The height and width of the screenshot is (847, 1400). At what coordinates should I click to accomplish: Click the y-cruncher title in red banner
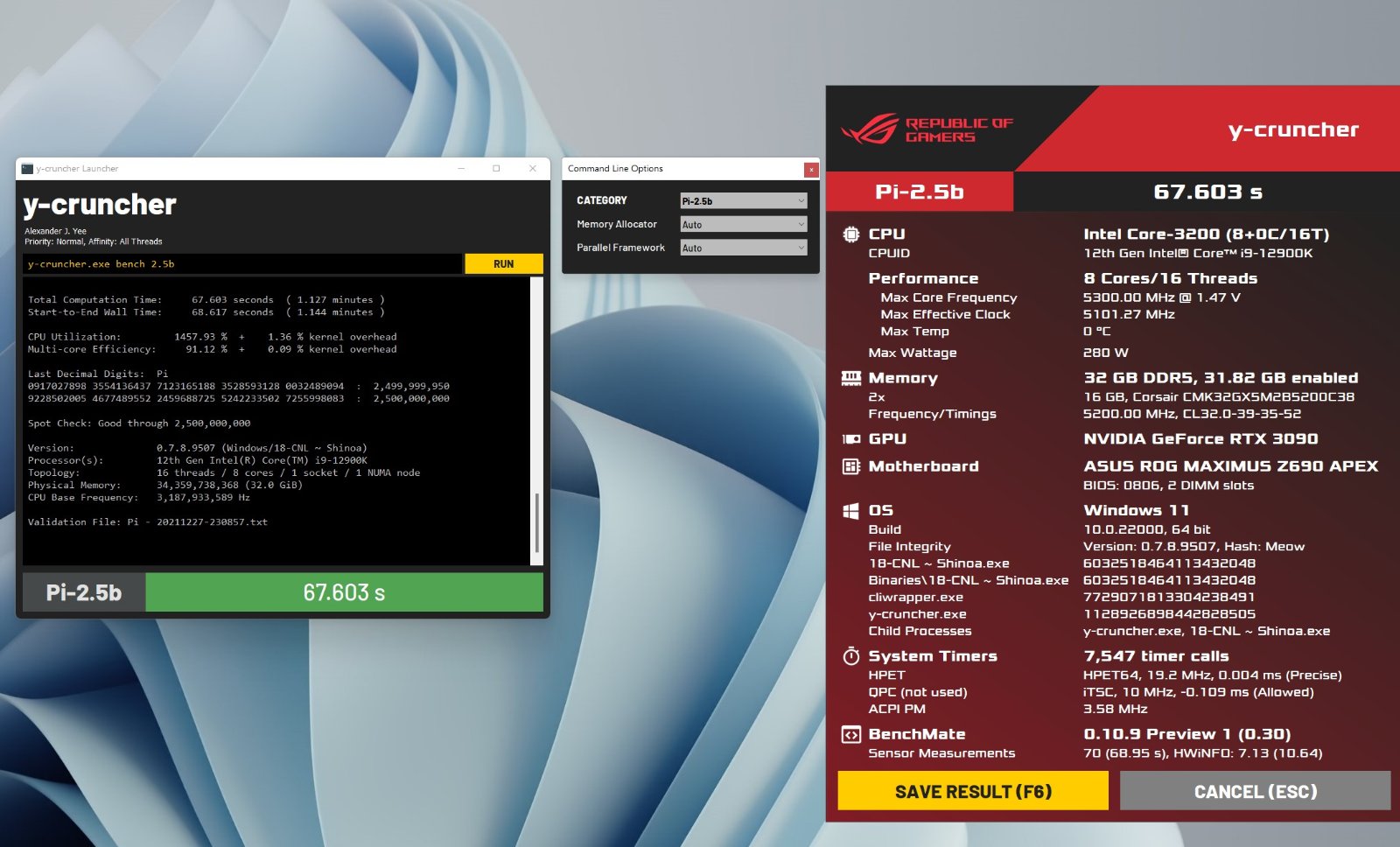pos(1293,129)
